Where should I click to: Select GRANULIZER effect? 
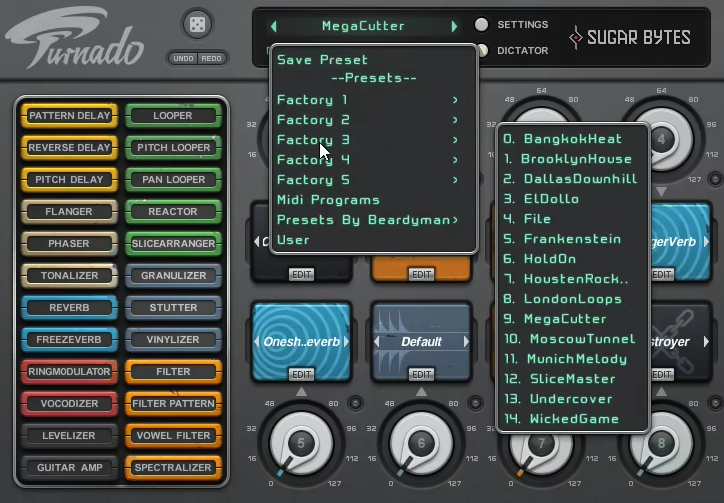[173, 275]
